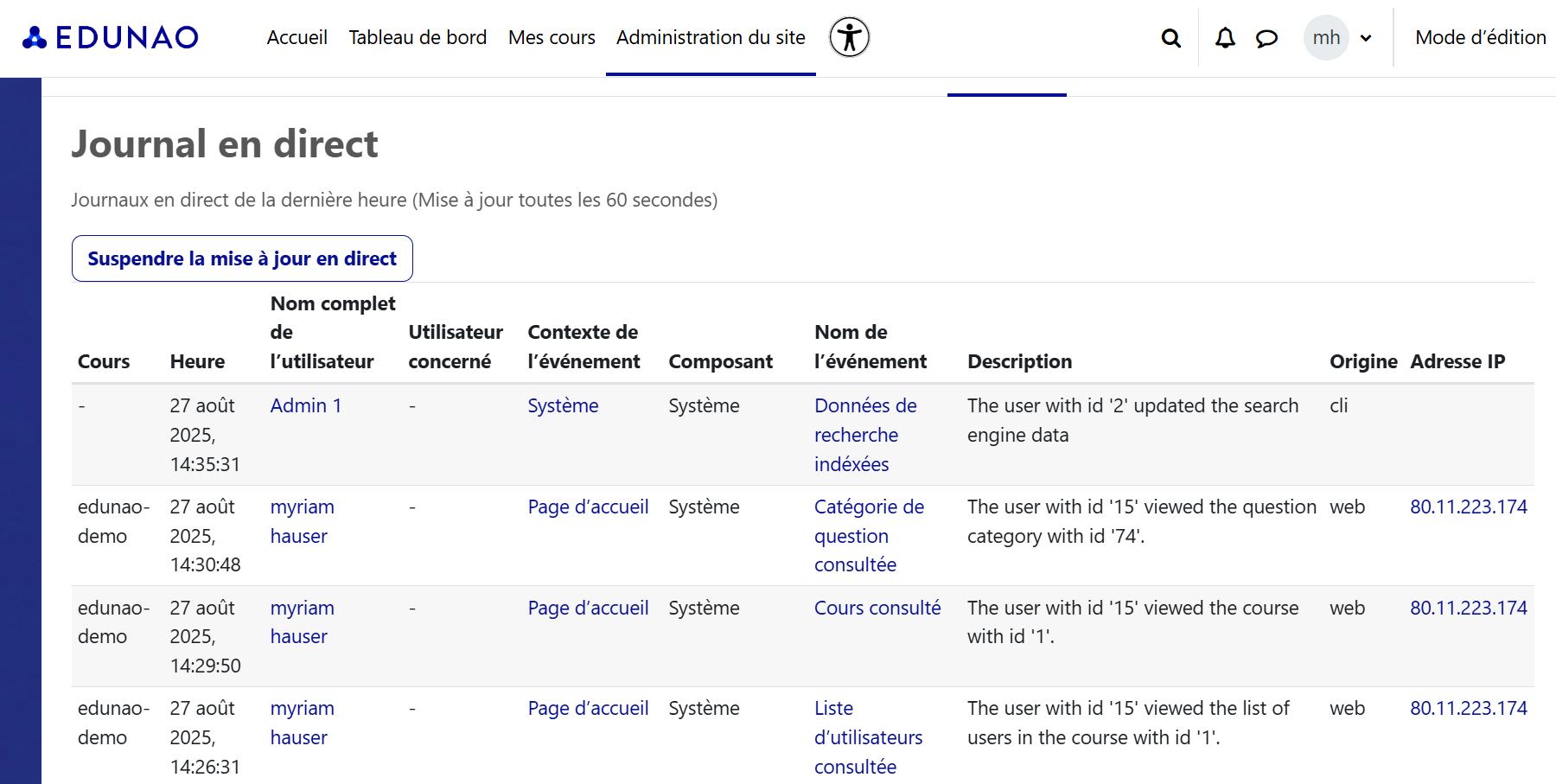Click the Contexte de l'événement column header
The height and width of the screenshot is (784, 1556).
tap(583, 347)
